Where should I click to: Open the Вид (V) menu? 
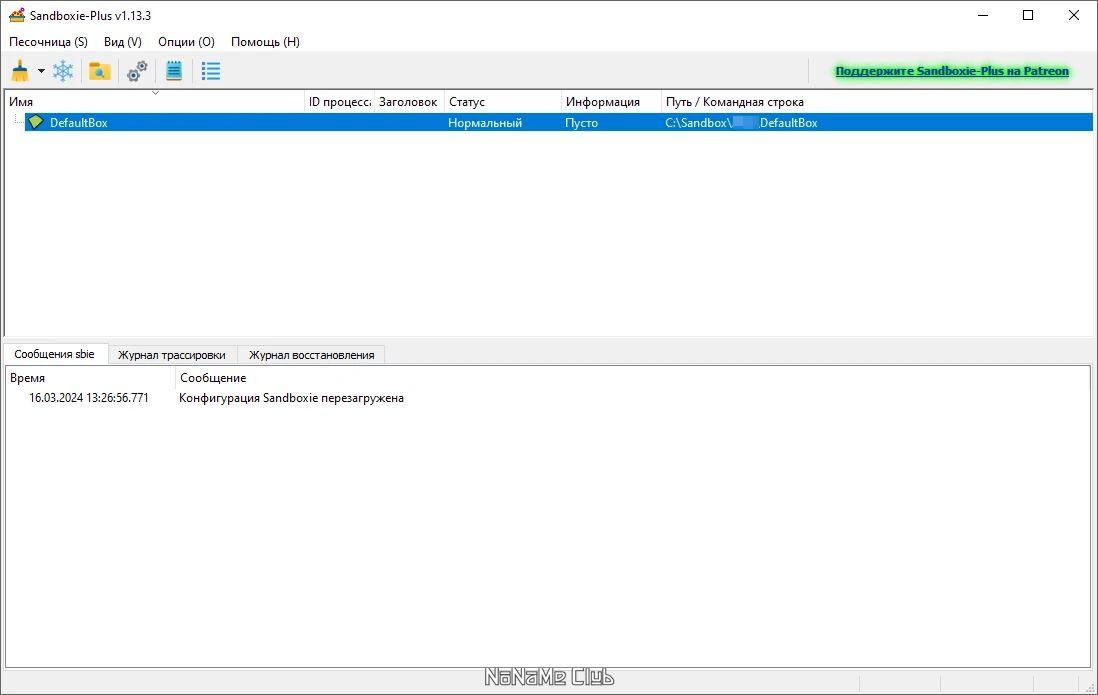point(123,42)
